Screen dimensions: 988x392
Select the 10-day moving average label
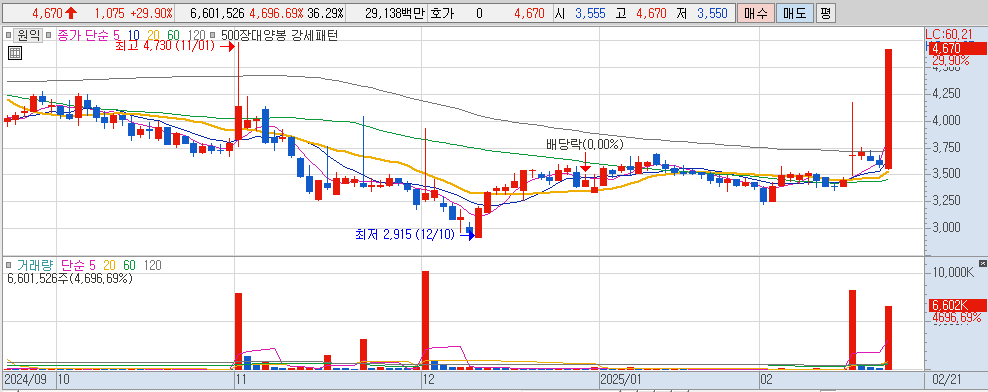tap(134, 36)
